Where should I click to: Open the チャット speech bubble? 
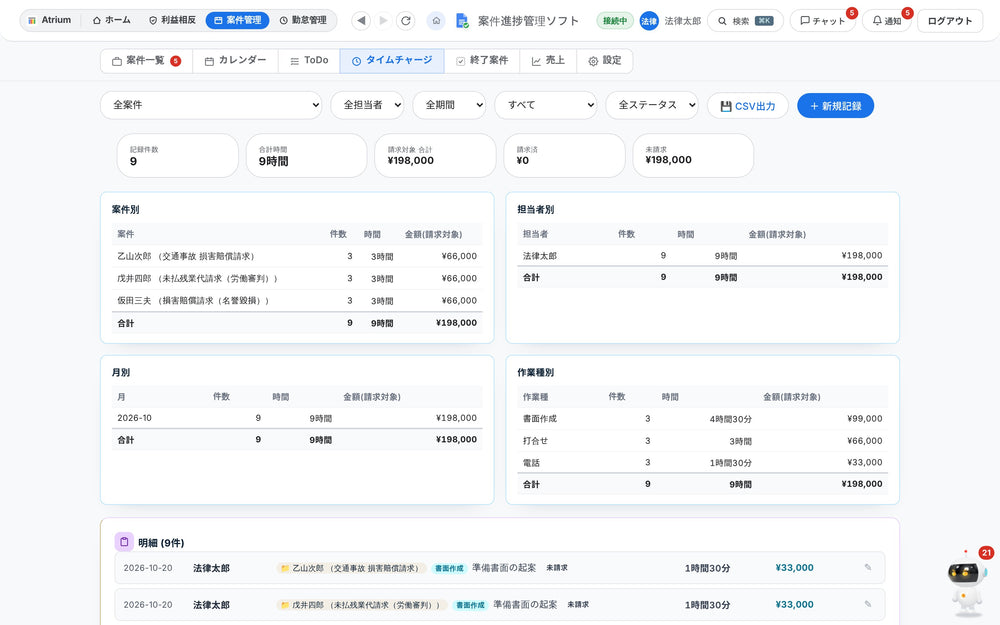coord(823,20)
